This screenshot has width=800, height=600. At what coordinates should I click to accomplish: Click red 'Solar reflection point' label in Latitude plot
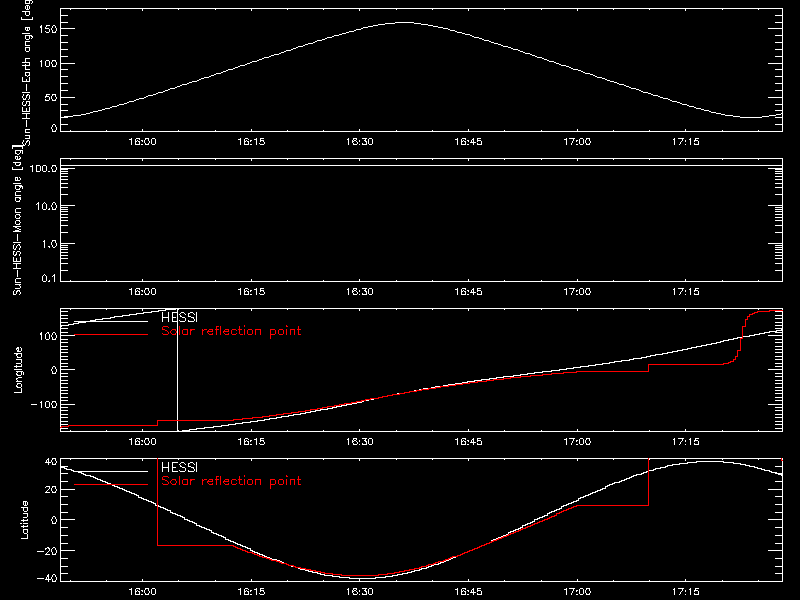click(231, 481)
